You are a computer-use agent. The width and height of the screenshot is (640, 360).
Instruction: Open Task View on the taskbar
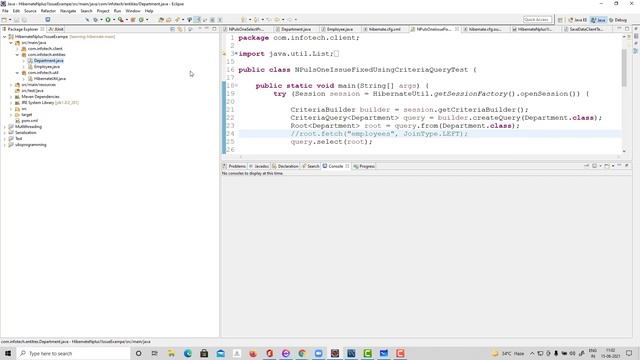coord(155,353)
